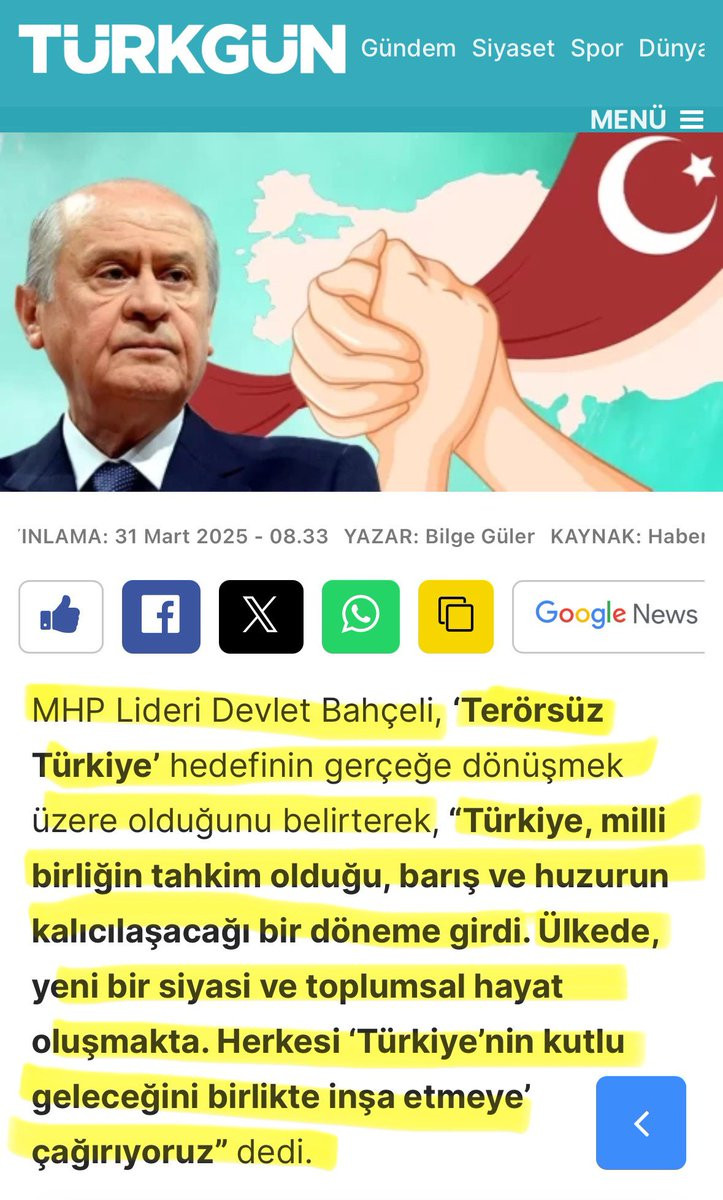723x1200 pixels.
Task: Open the Dünya section
Action: pyautogui.click(x=672, y=48)
